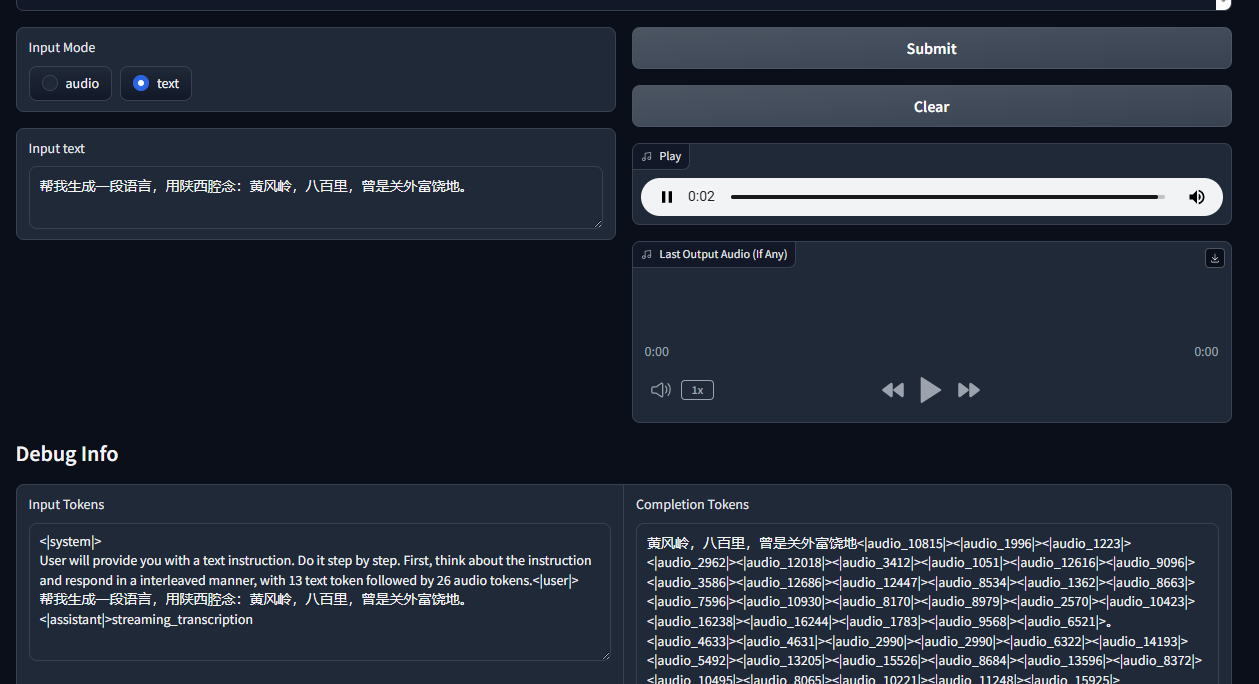Click the Last Output Audio music note icon
Screen dimensions: 1259x684
tap(647, 255)
